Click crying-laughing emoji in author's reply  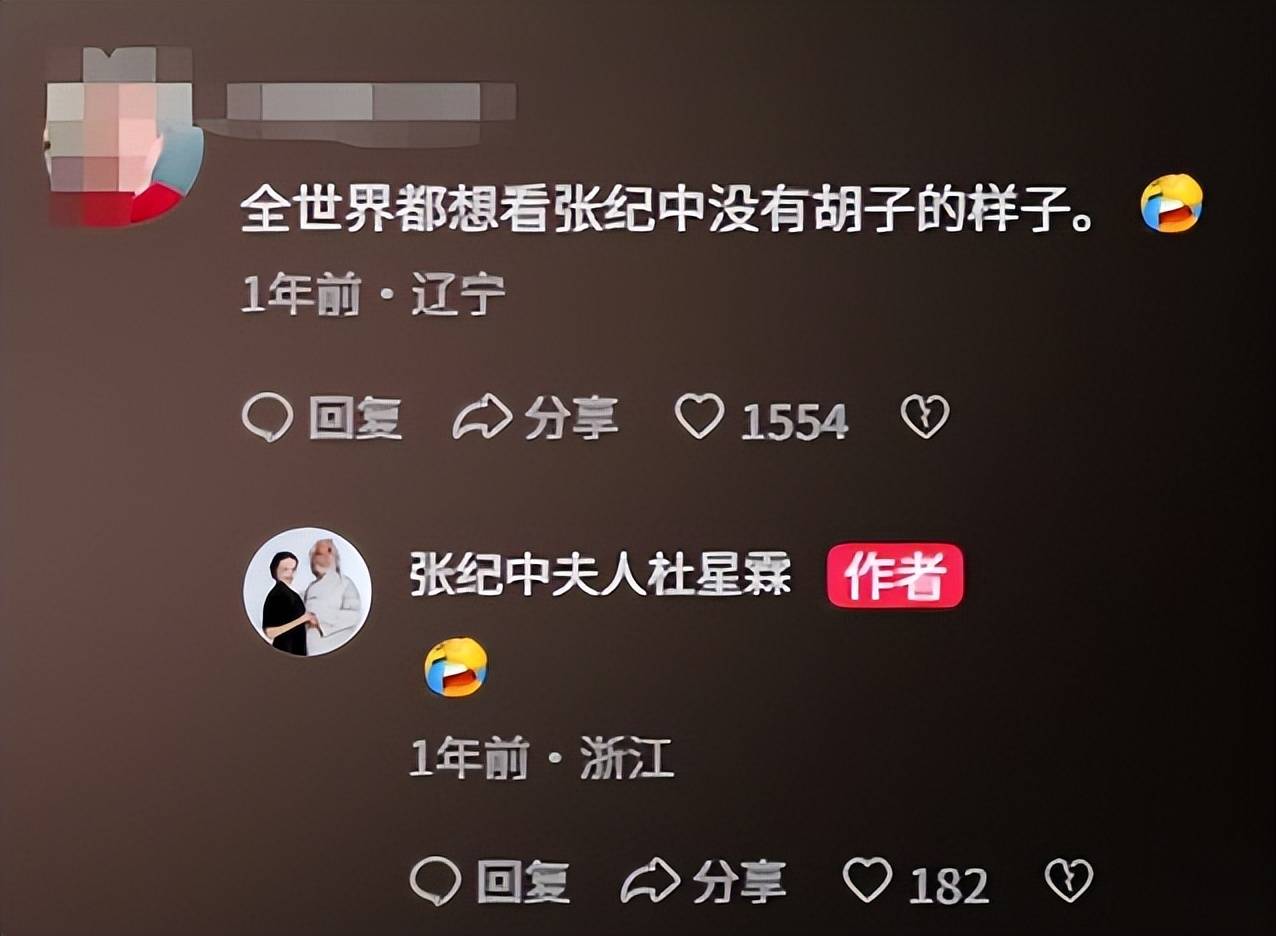point(456,667)
